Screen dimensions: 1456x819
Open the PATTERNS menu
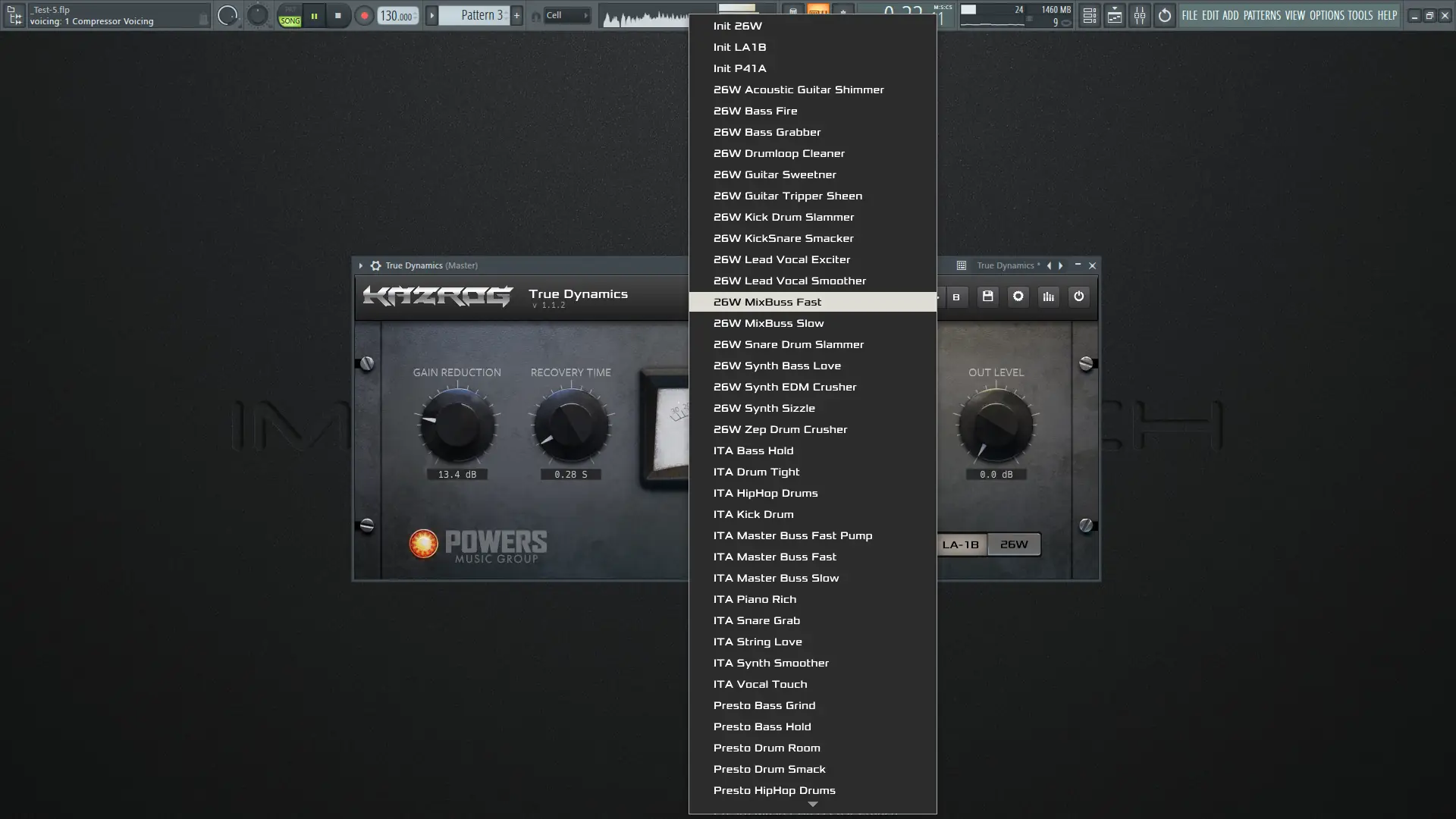(x=1261, y=15)
